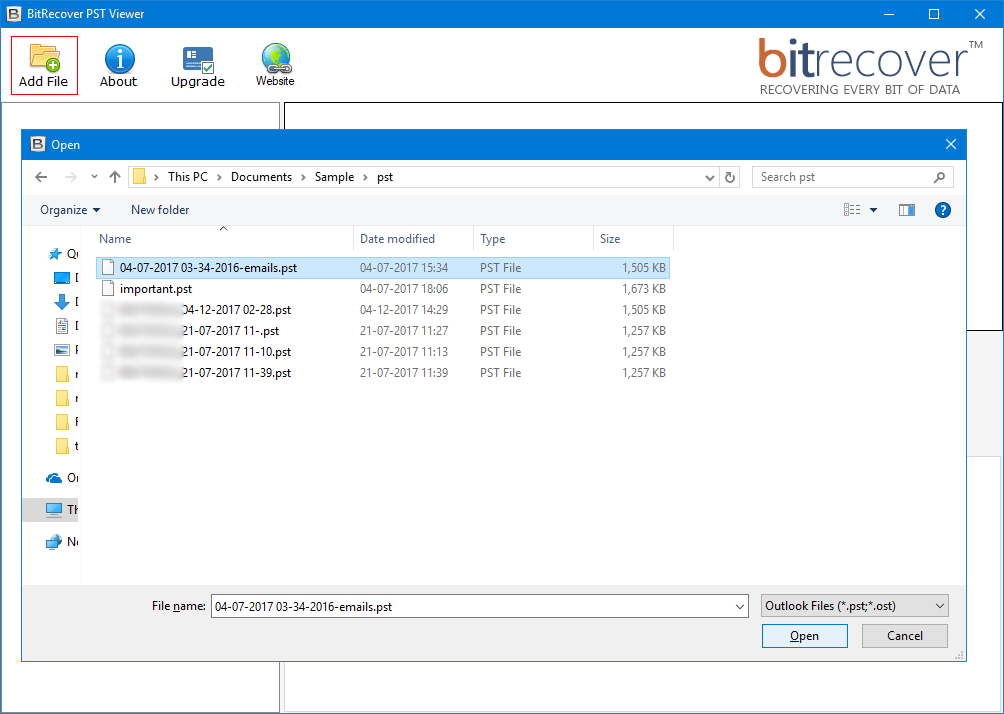Select This PC in navigation pane
1004x714 pixels.
[51, 510]
